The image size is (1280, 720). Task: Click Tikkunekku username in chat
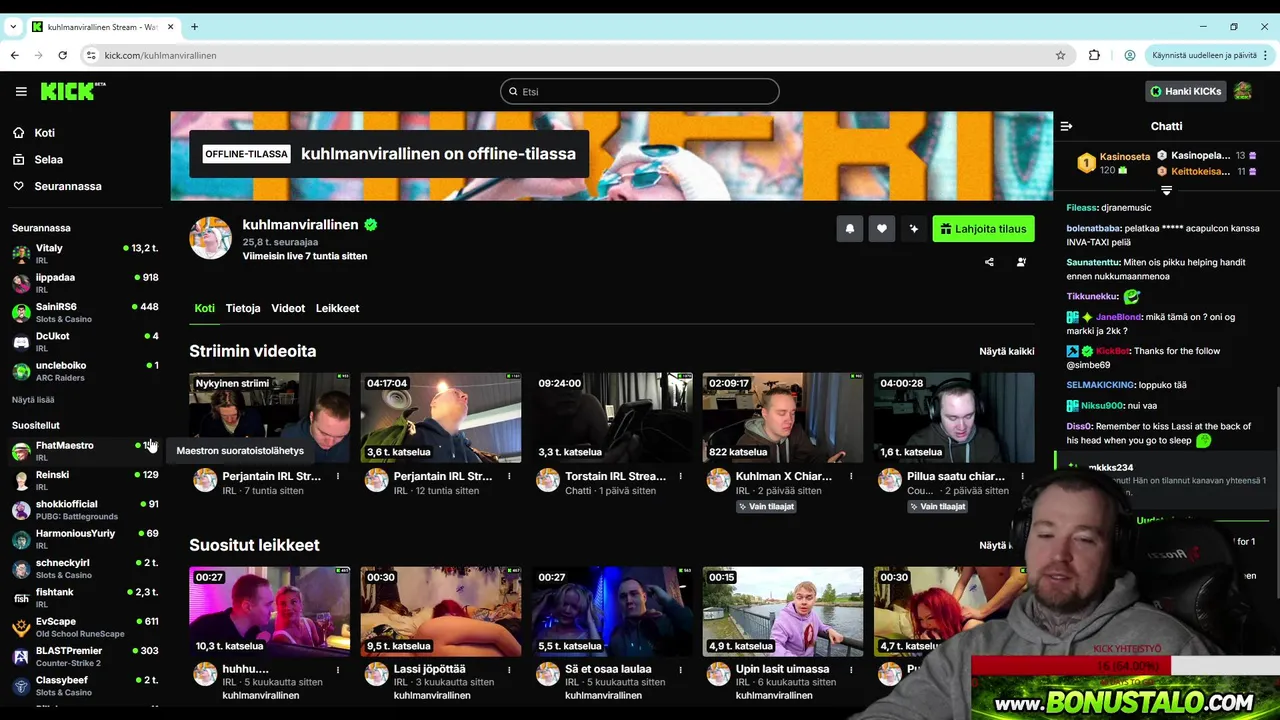pyautogui.click(x=1092, y=297)
